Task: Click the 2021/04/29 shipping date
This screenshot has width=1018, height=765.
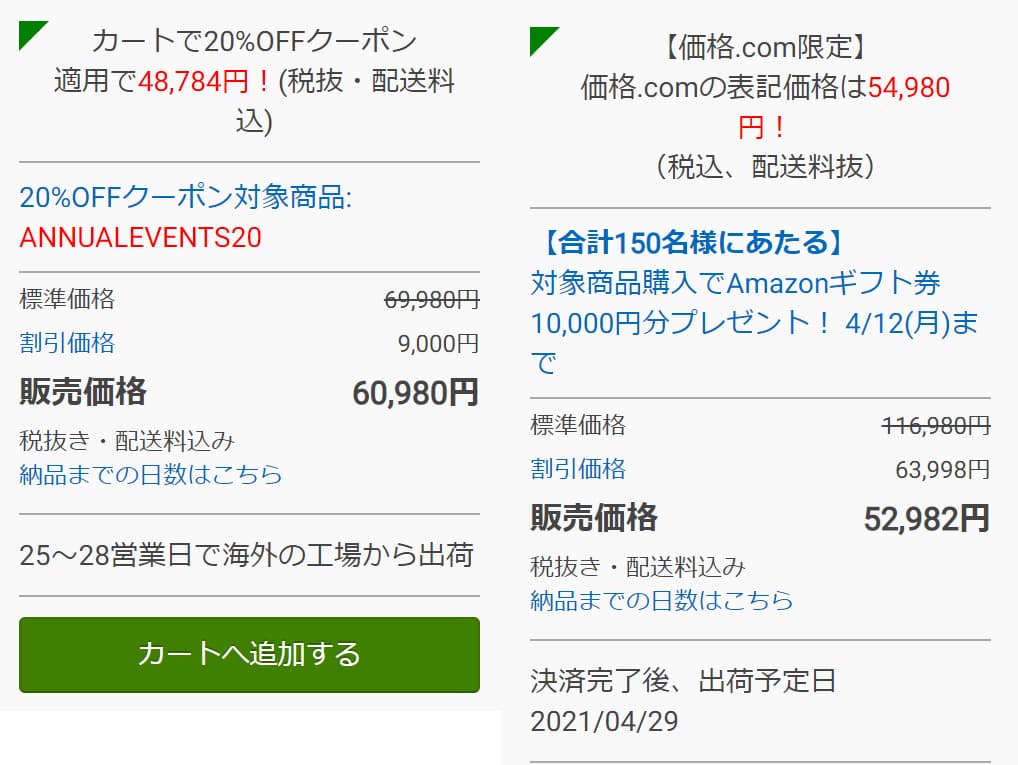Action: 604,721
